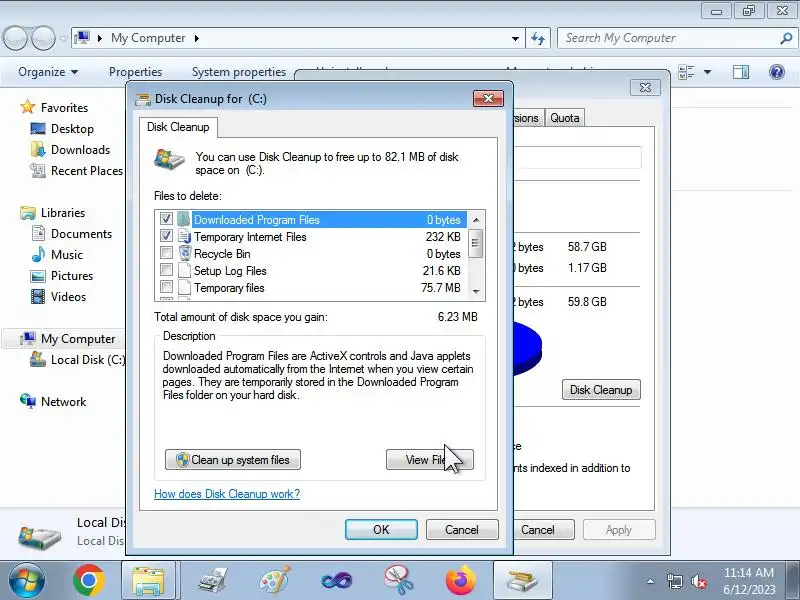Click in the Search My Computer field

[677, 38]
